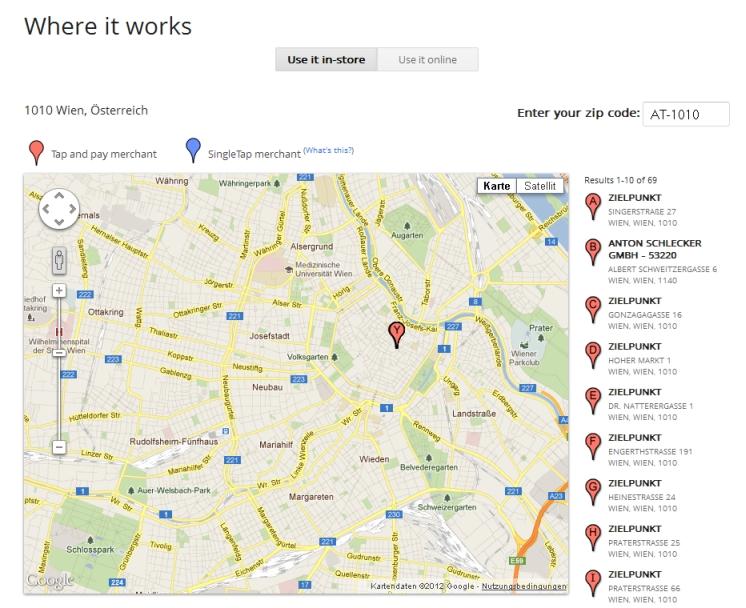Click the zoom slider handle
Viewport: 746px width, 608px height.
pos(59,353)
